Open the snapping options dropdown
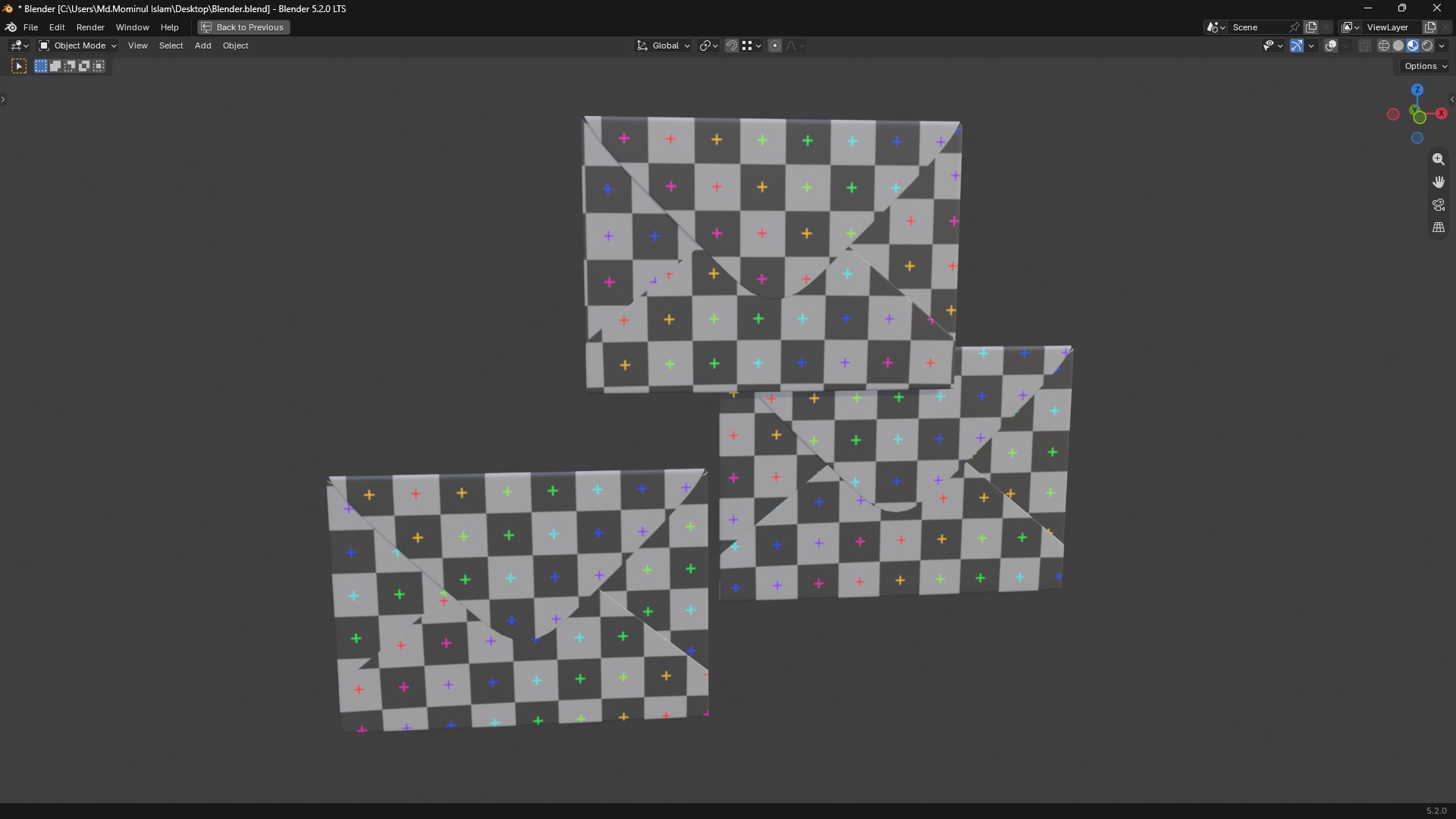This screenshot has width=1456, height=819. coord(752,46)
